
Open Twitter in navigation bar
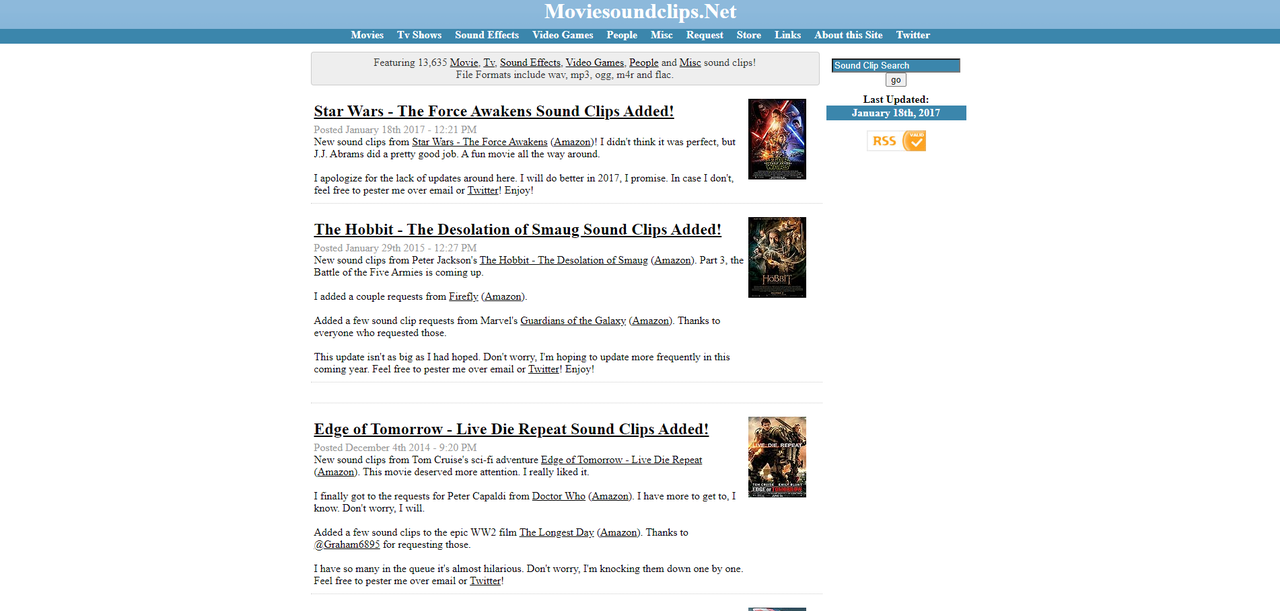pyautogui.click(x=913, y=35)
